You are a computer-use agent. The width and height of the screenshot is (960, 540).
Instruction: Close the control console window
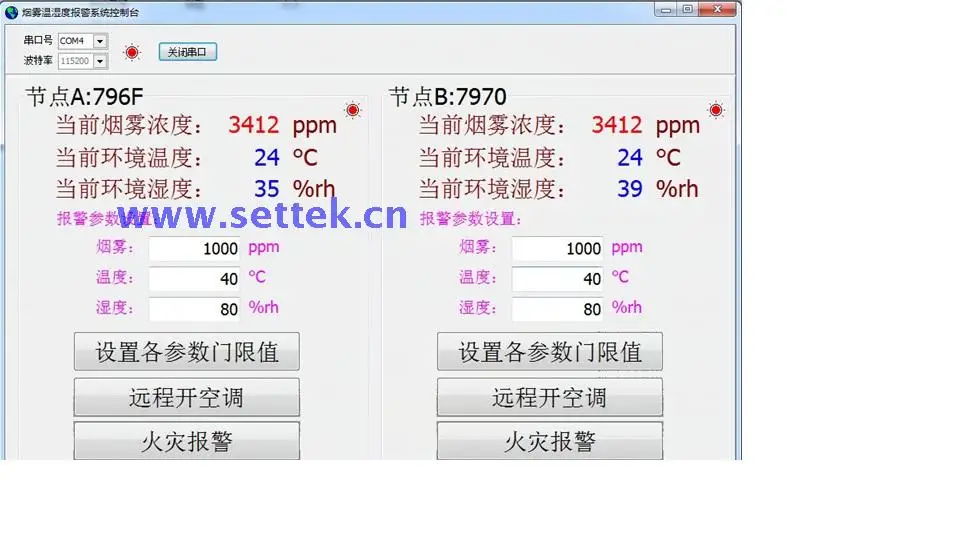[718, 9]
